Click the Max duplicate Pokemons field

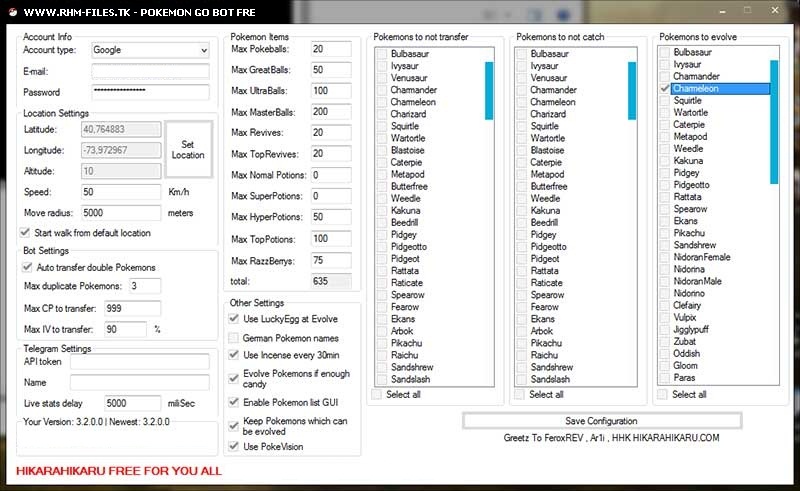144,286
